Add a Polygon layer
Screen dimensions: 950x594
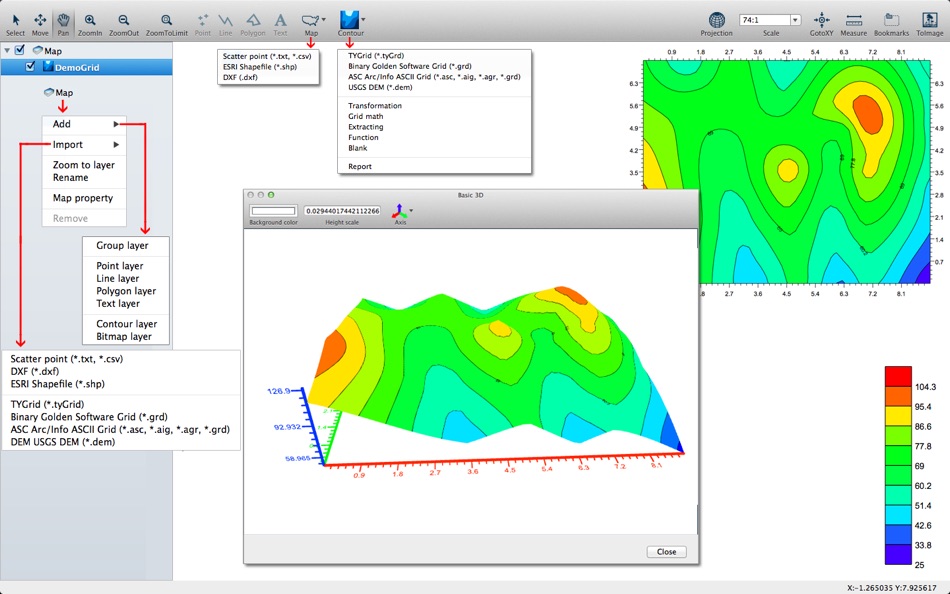pyautogui.click(x=126, y=291)
